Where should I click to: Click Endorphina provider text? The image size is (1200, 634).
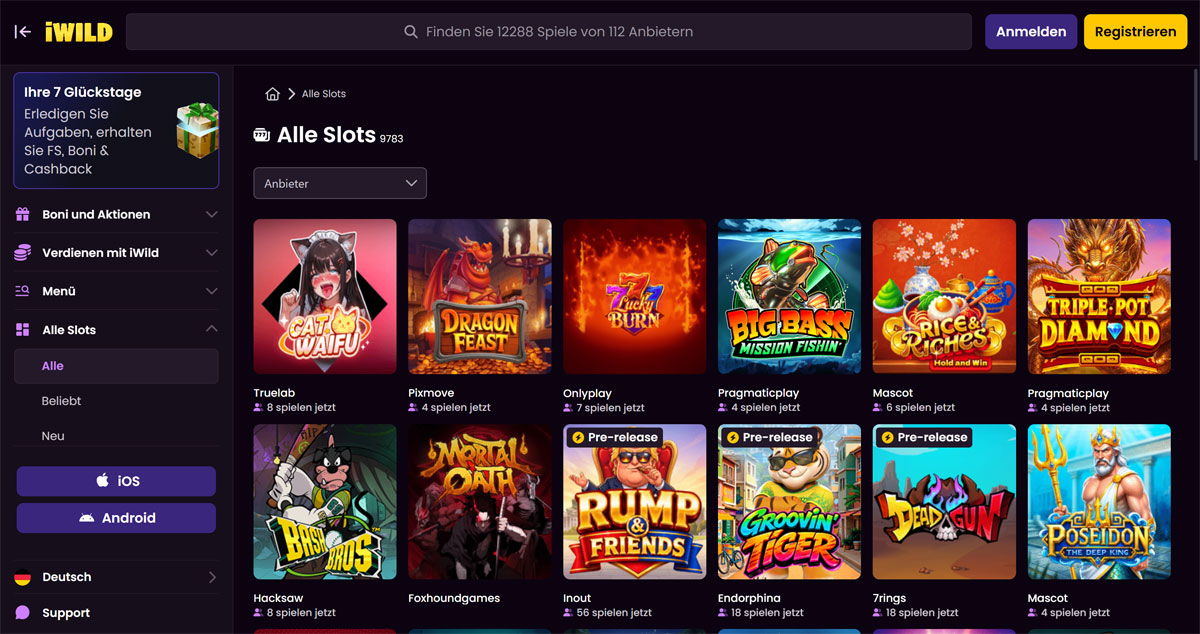[x=747, y=598]
